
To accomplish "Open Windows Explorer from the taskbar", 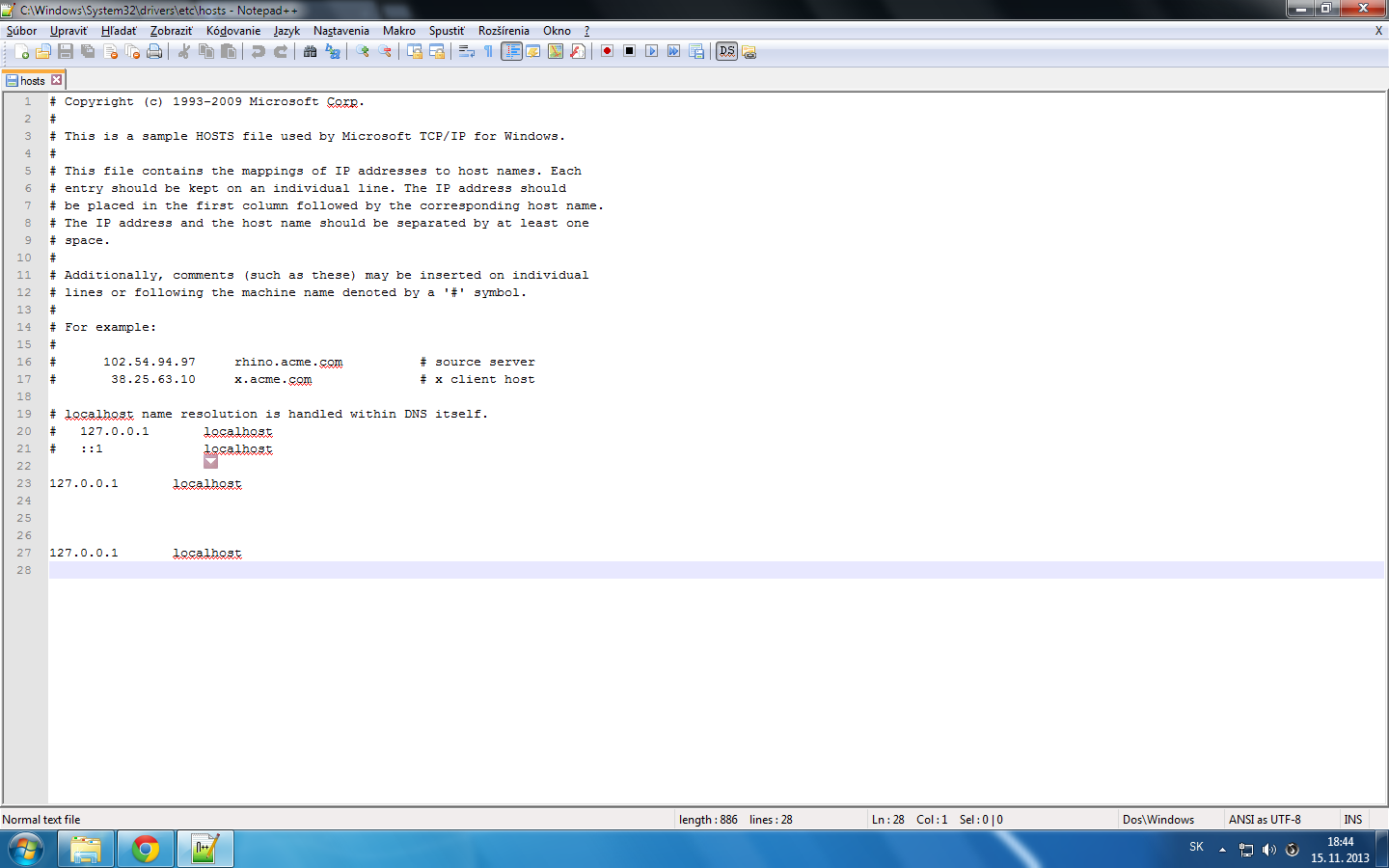I will [x=86, y=850].
